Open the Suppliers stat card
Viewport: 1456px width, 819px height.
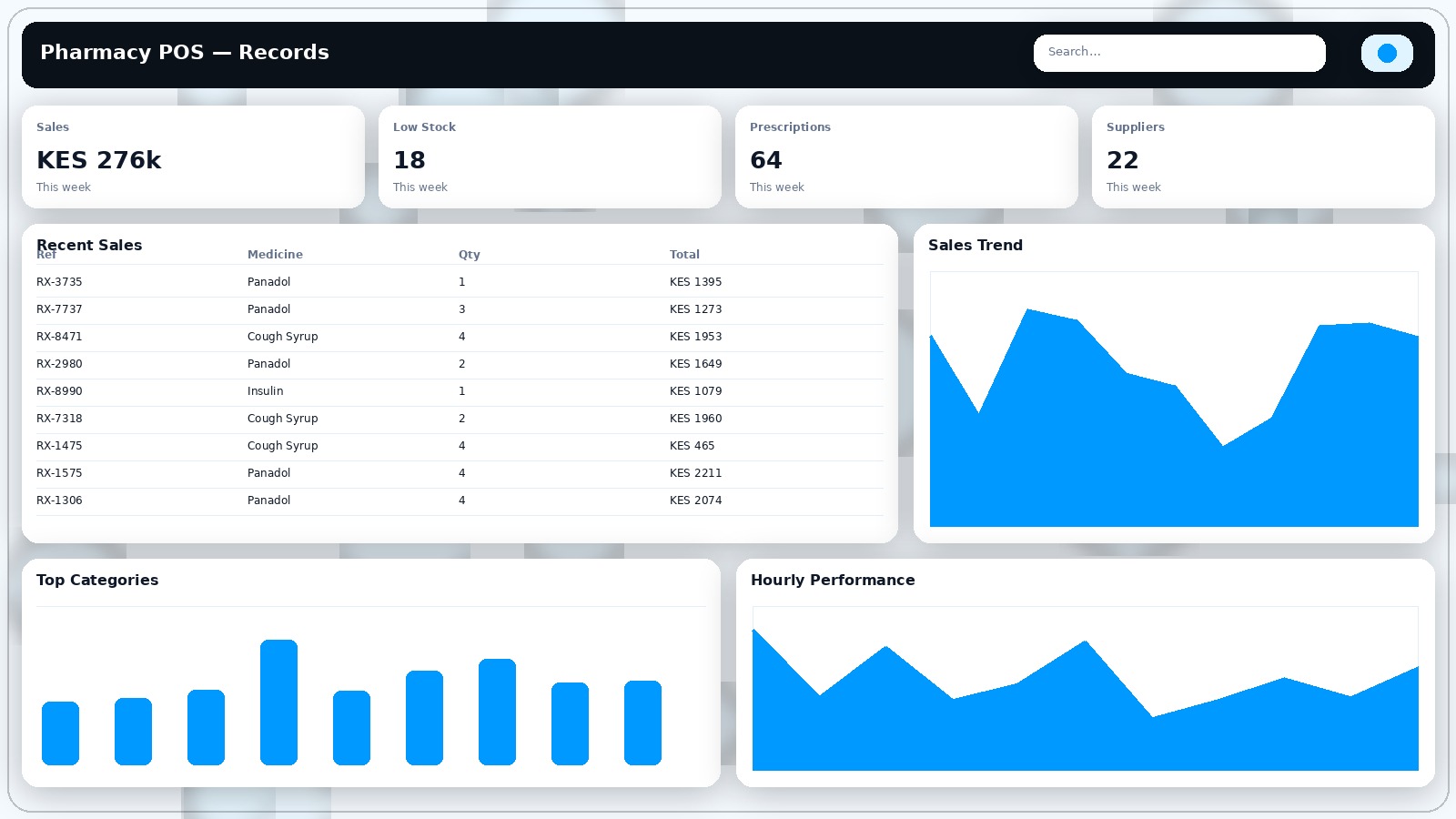(x=1263, y=157)
